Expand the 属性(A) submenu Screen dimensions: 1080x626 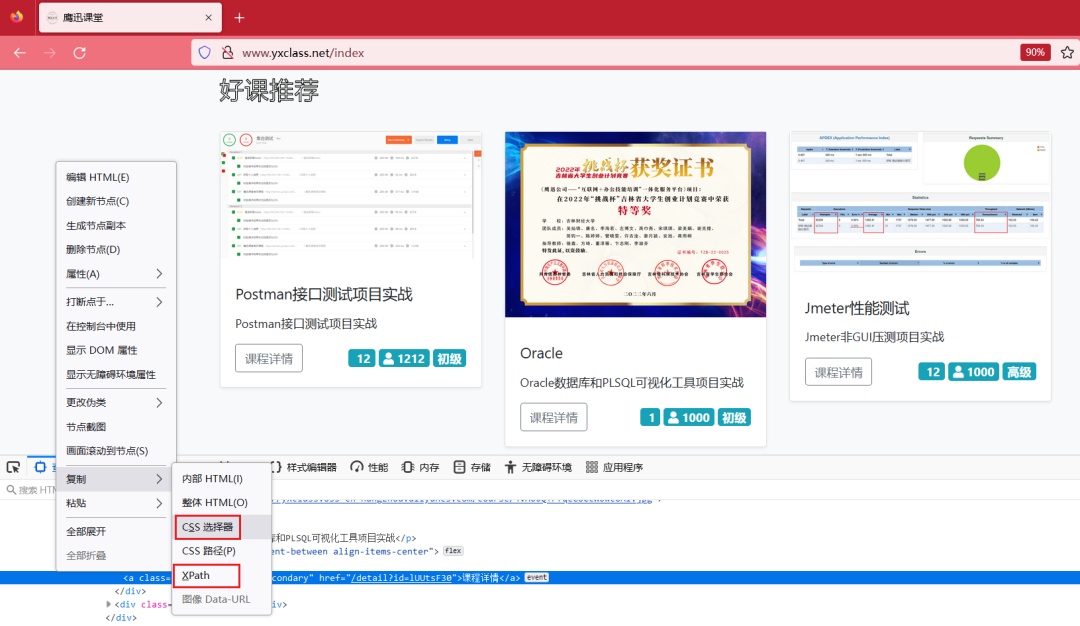[116, 274]
